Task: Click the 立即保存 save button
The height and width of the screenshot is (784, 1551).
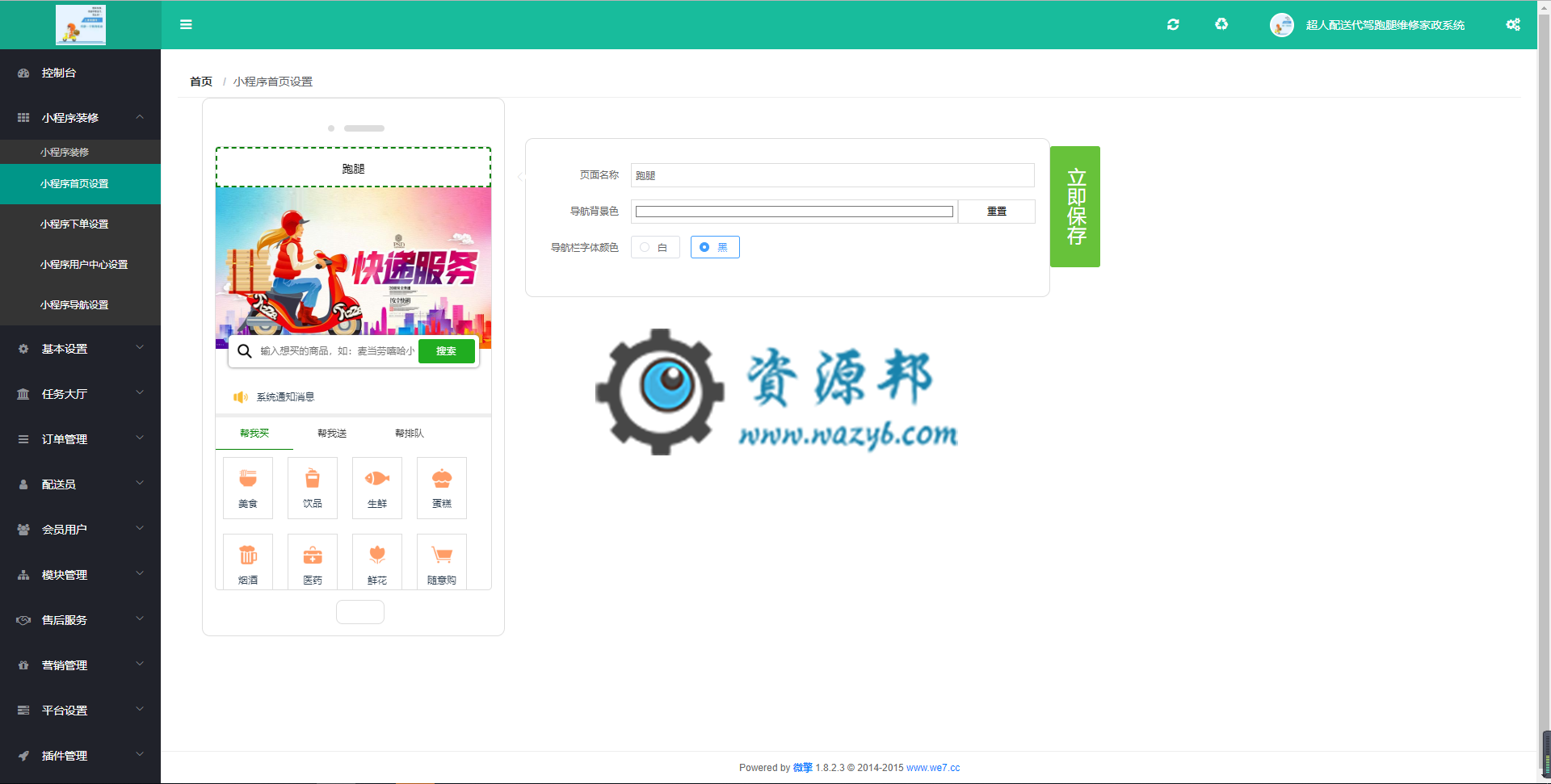Action: pos(1075,207)
